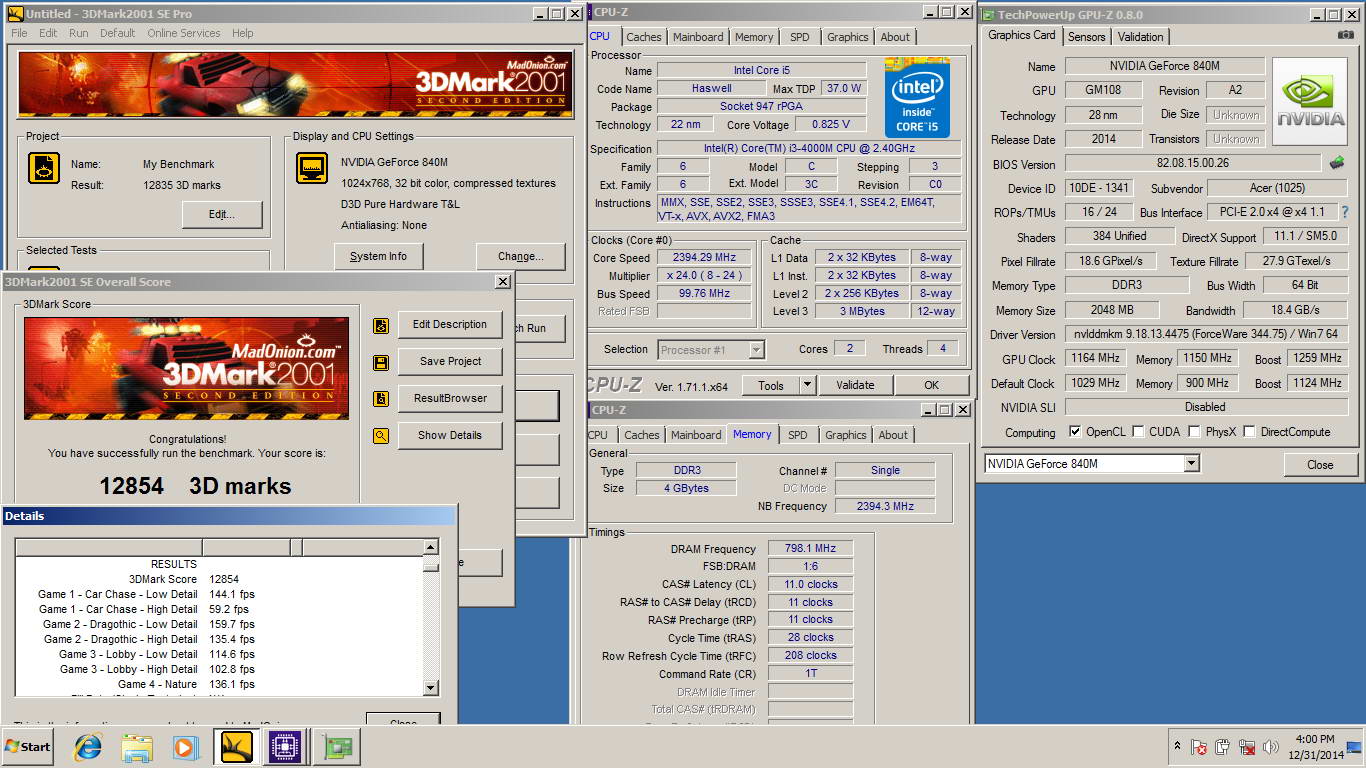
Task: Click the Intel Core i5 logo in CPU-Z
Action: (917, 97)
